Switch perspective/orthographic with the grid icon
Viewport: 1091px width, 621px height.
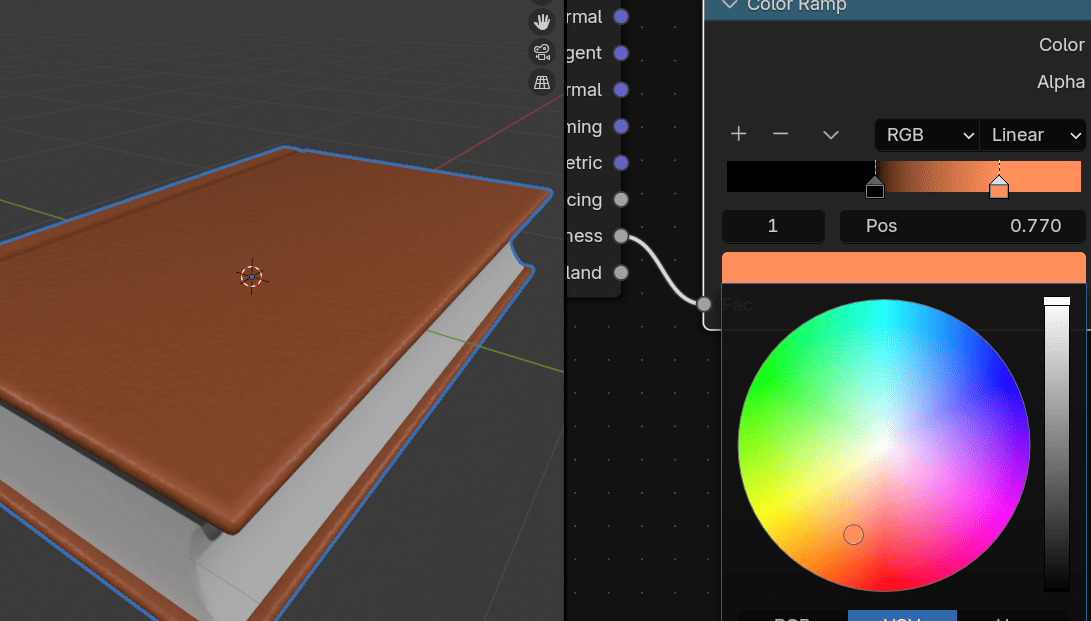coord(542,83)
